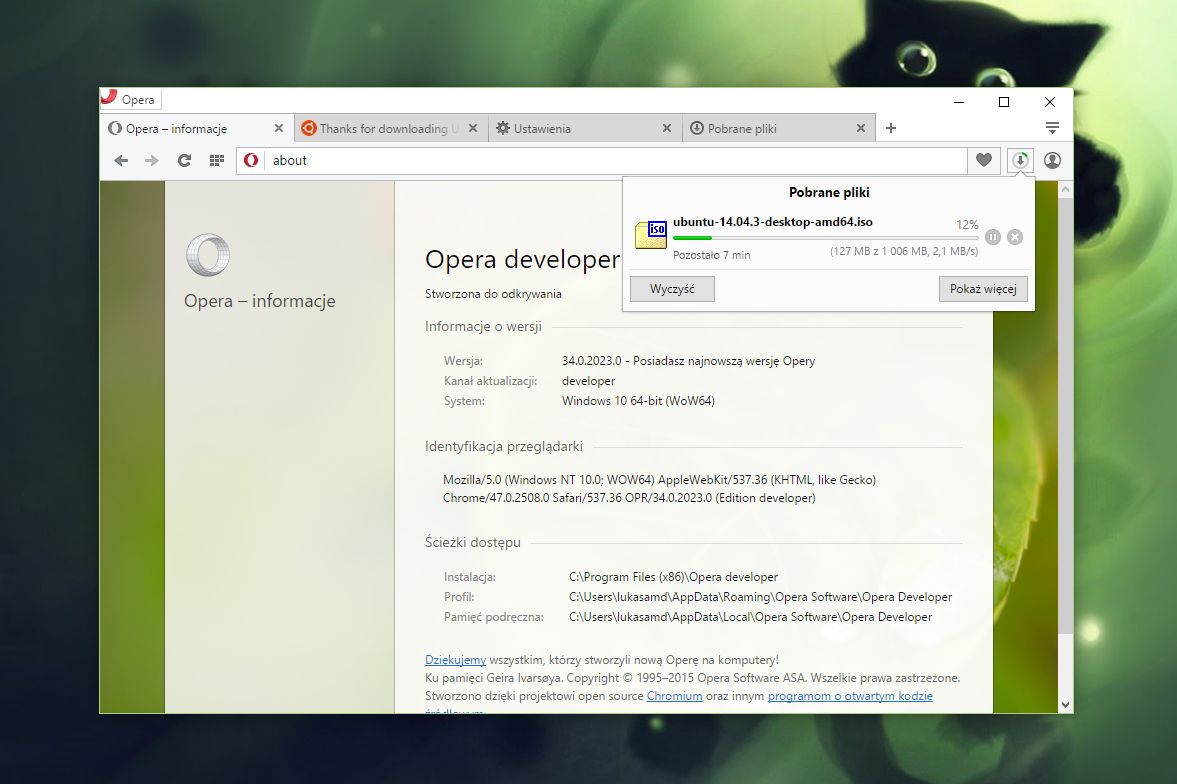This screenshot has height=784, width=1177.
Task: Open the tab list menu icon
Action: tap(1052, 128)
